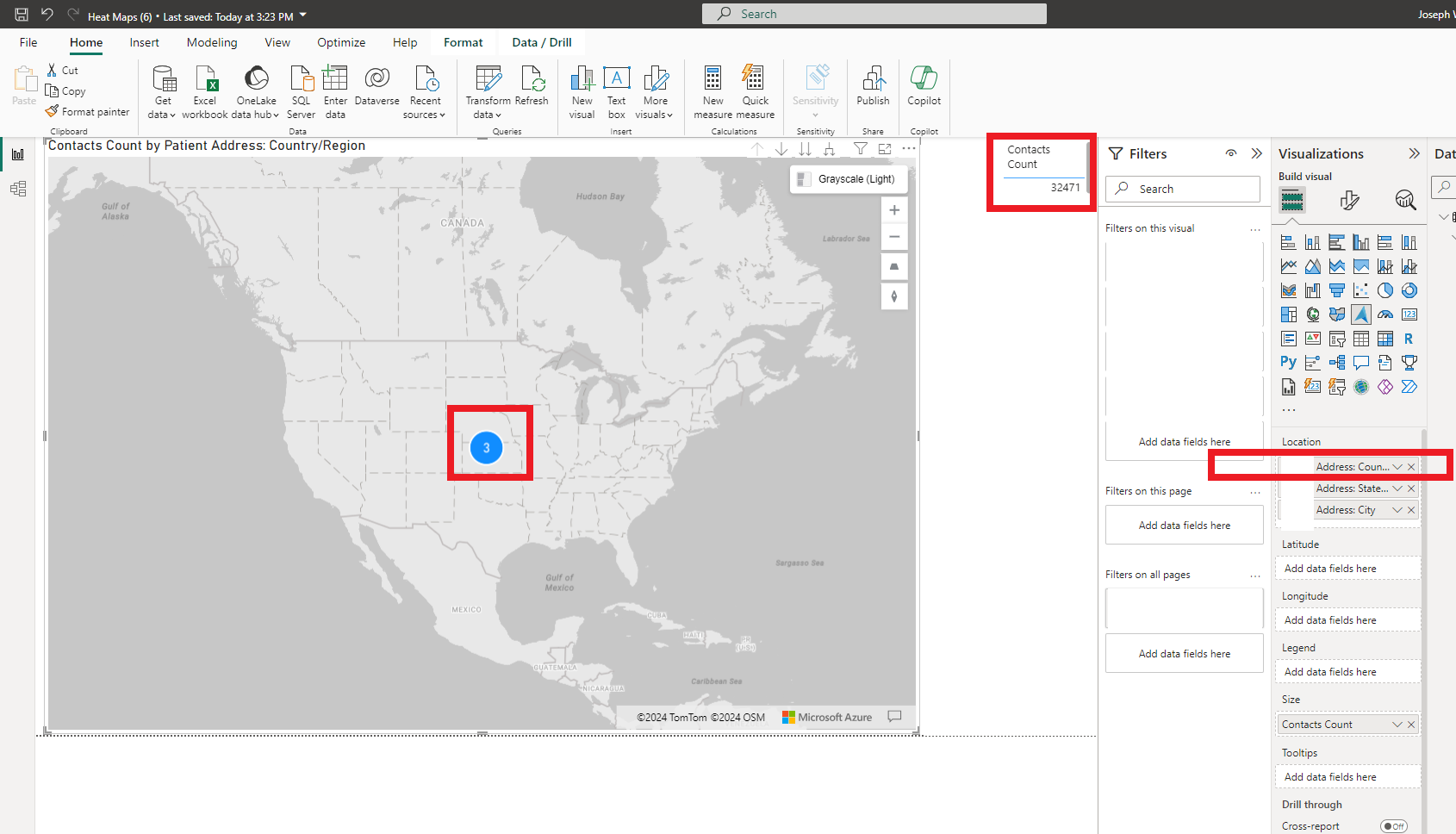The height and width of the screenshot is (834, 1456).
Task: Open Transform data
Action: coord(488,92)
